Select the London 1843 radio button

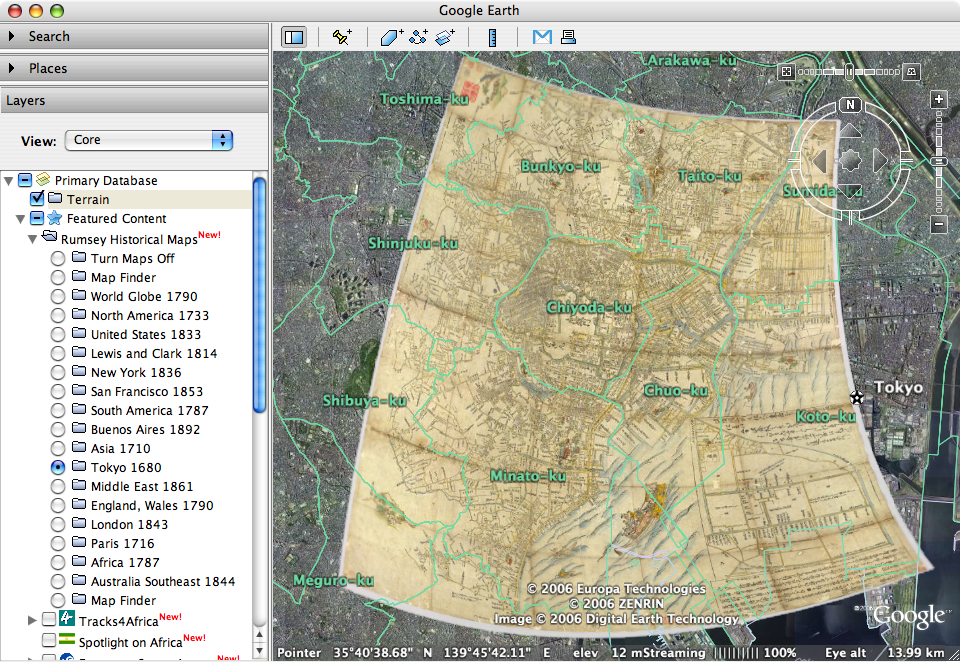point(58,525)
